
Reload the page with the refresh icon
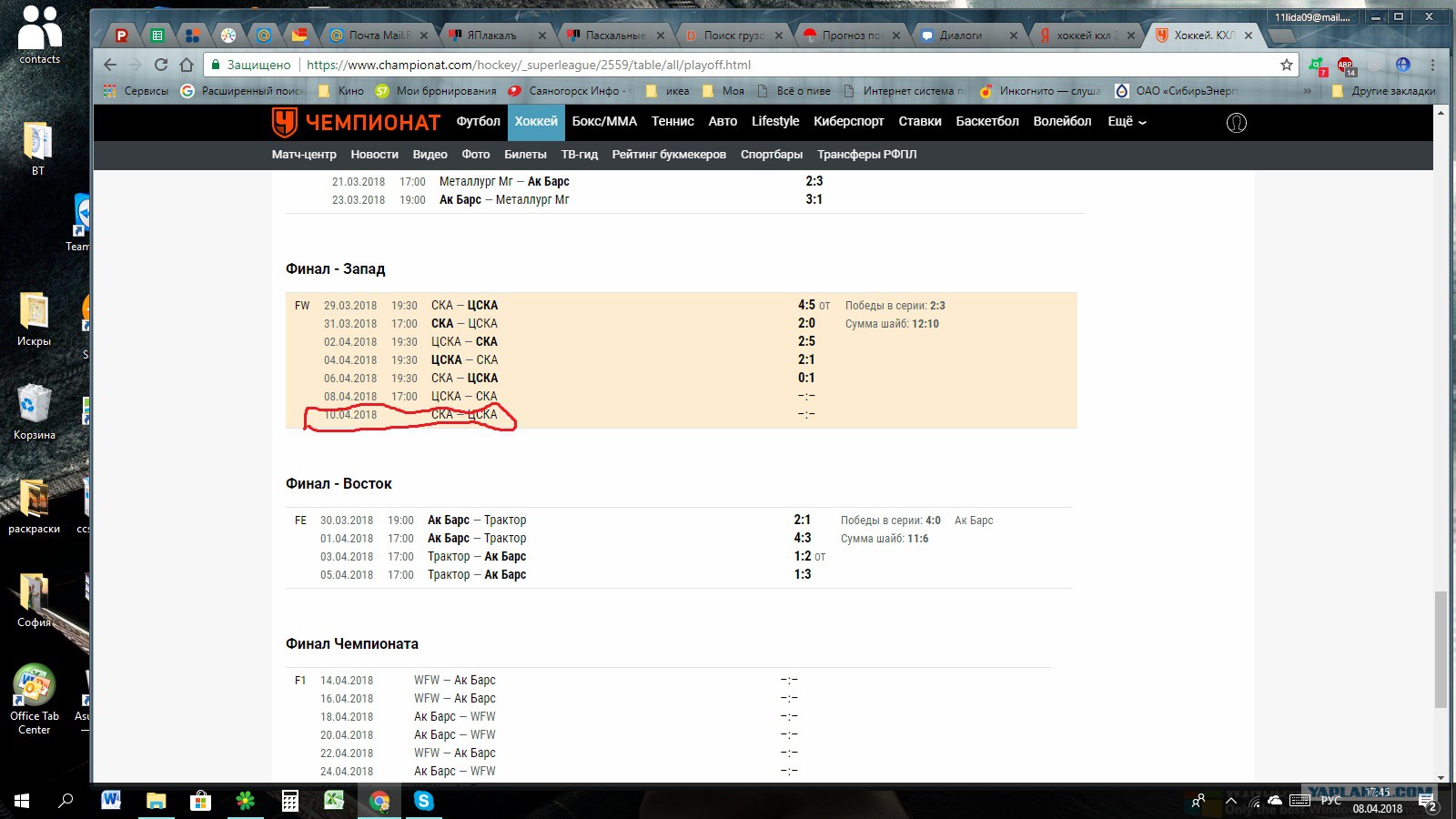coord(161,65)
